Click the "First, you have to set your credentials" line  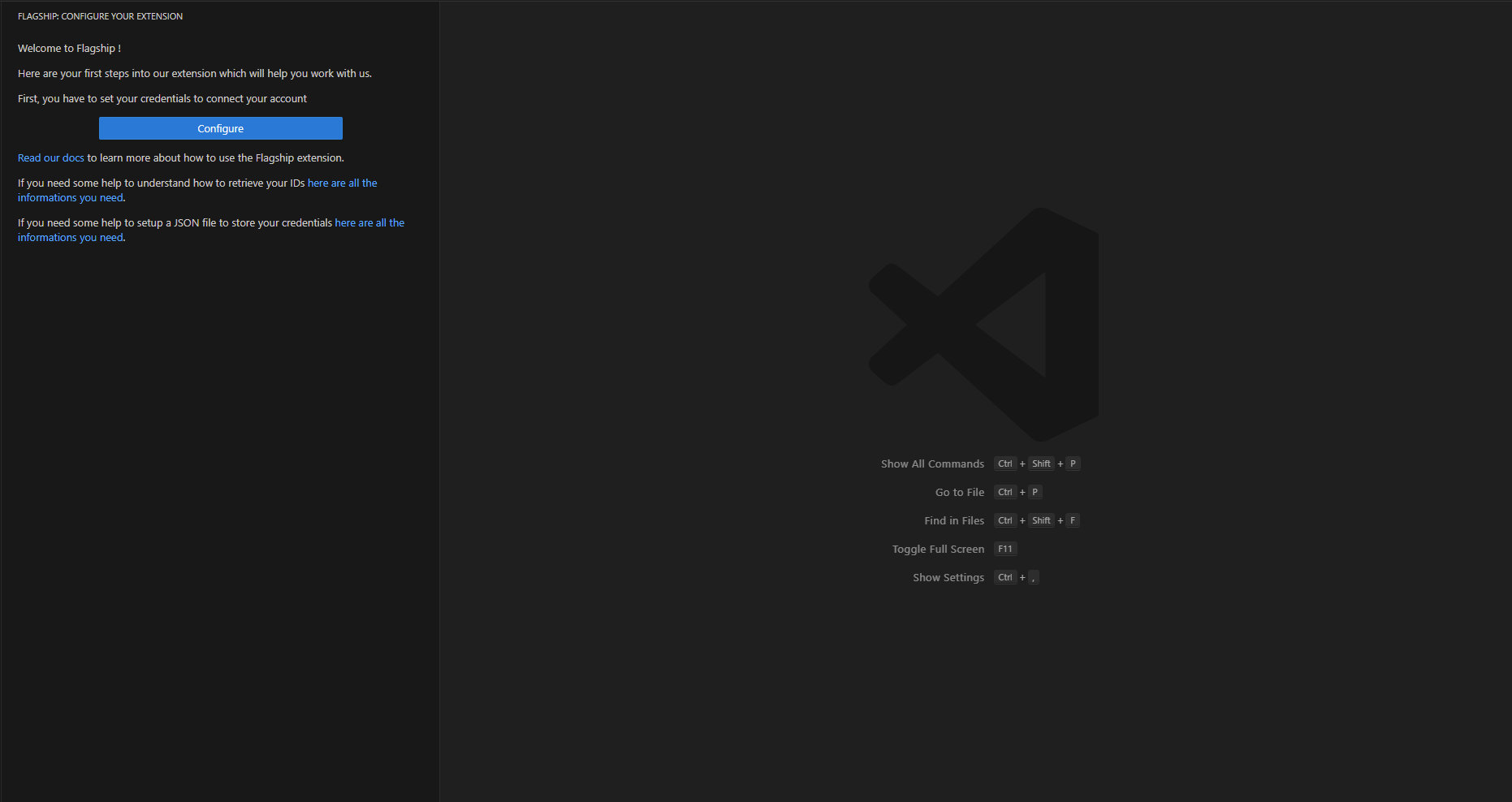coord(162,99)
